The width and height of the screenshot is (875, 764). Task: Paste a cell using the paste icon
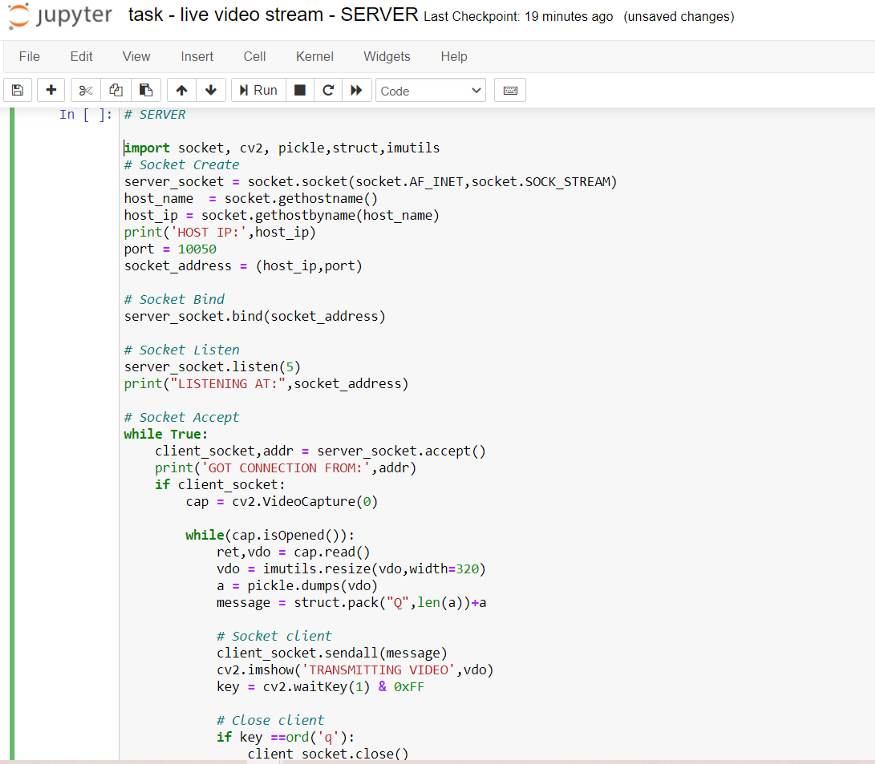[145, 89]
